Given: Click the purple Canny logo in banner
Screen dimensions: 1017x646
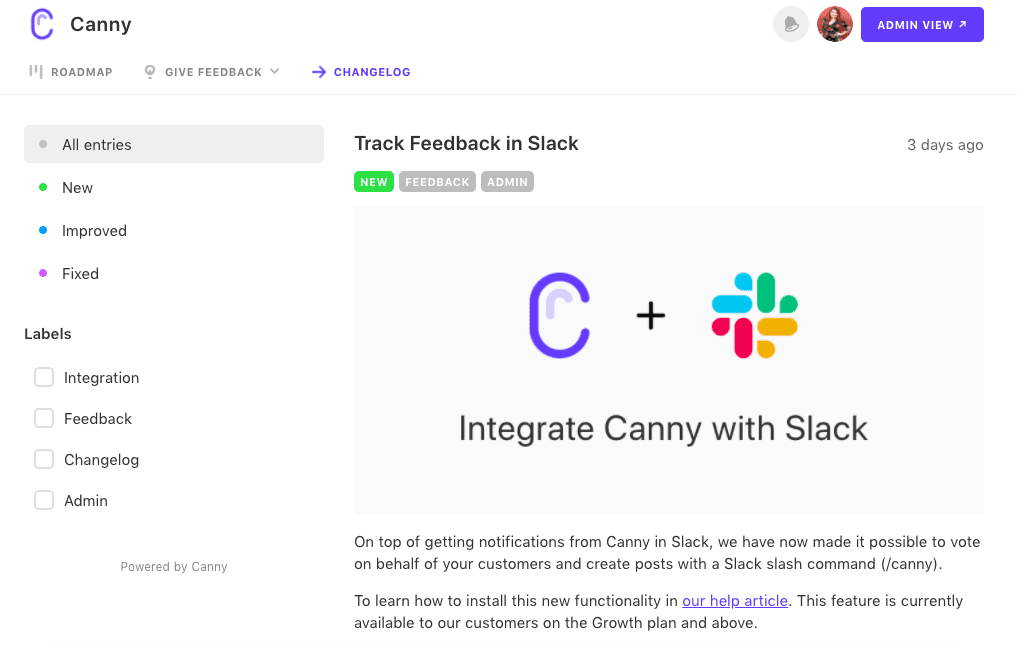Looking at the screenshot, I should point(559,315).
